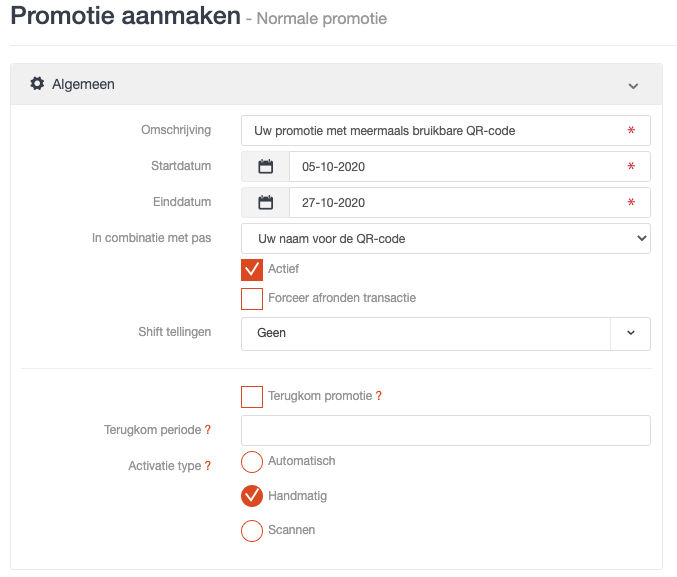Open the Startdatum calendar icon
Image resolution: width=677 pixels, height=577 pixels.
click(x=266, y=166)
